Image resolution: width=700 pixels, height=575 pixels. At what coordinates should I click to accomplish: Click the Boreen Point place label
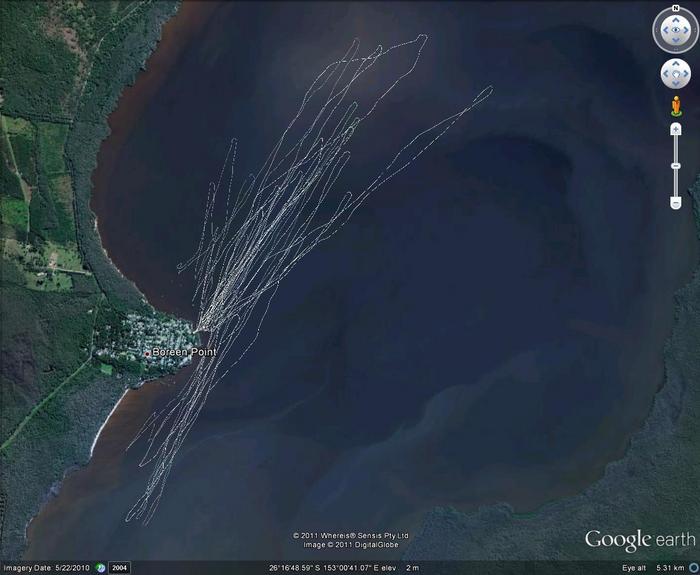(x=183, y=352)
